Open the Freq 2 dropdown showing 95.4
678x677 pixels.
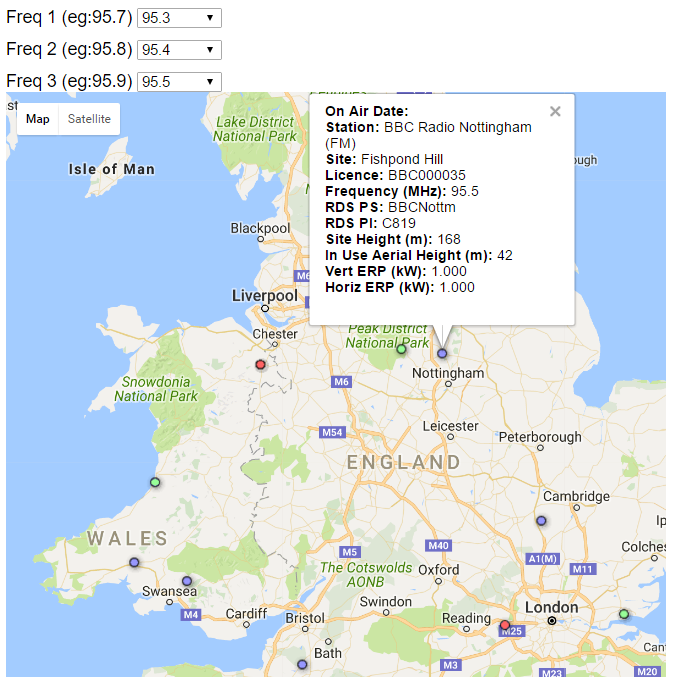tap(179, 50)
